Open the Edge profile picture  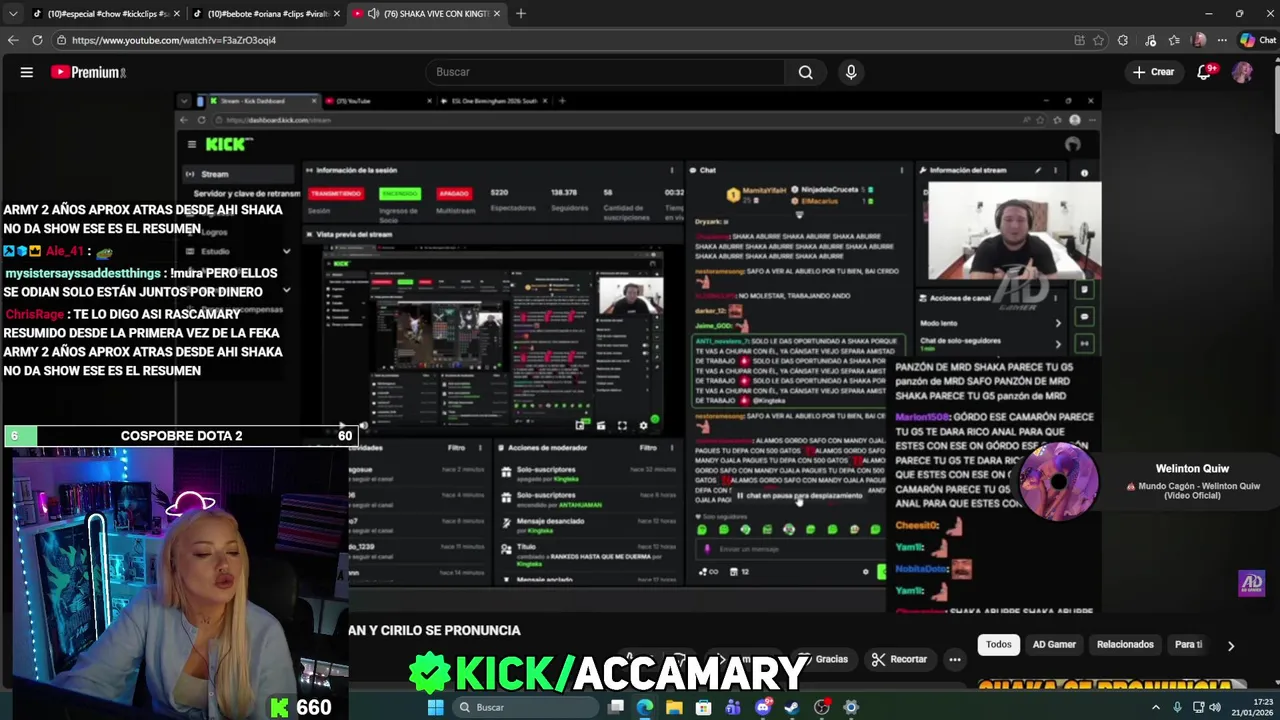pos(1200,40)
